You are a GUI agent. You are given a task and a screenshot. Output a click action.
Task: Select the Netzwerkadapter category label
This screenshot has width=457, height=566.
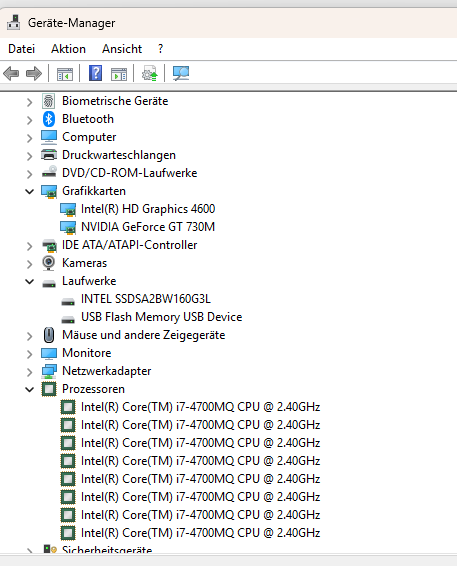tap(106, 371)
